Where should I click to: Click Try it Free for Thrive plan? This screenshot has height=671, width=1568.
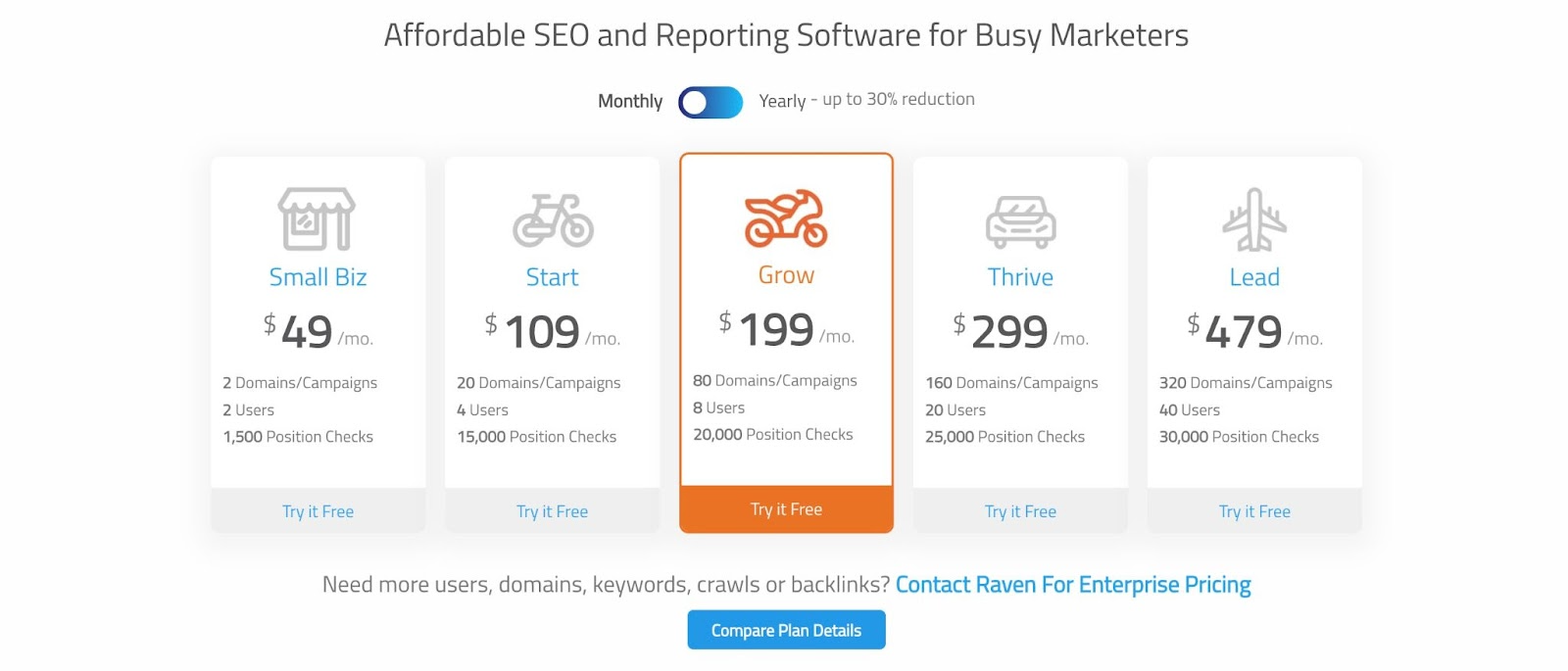(x=1020, y=511)
